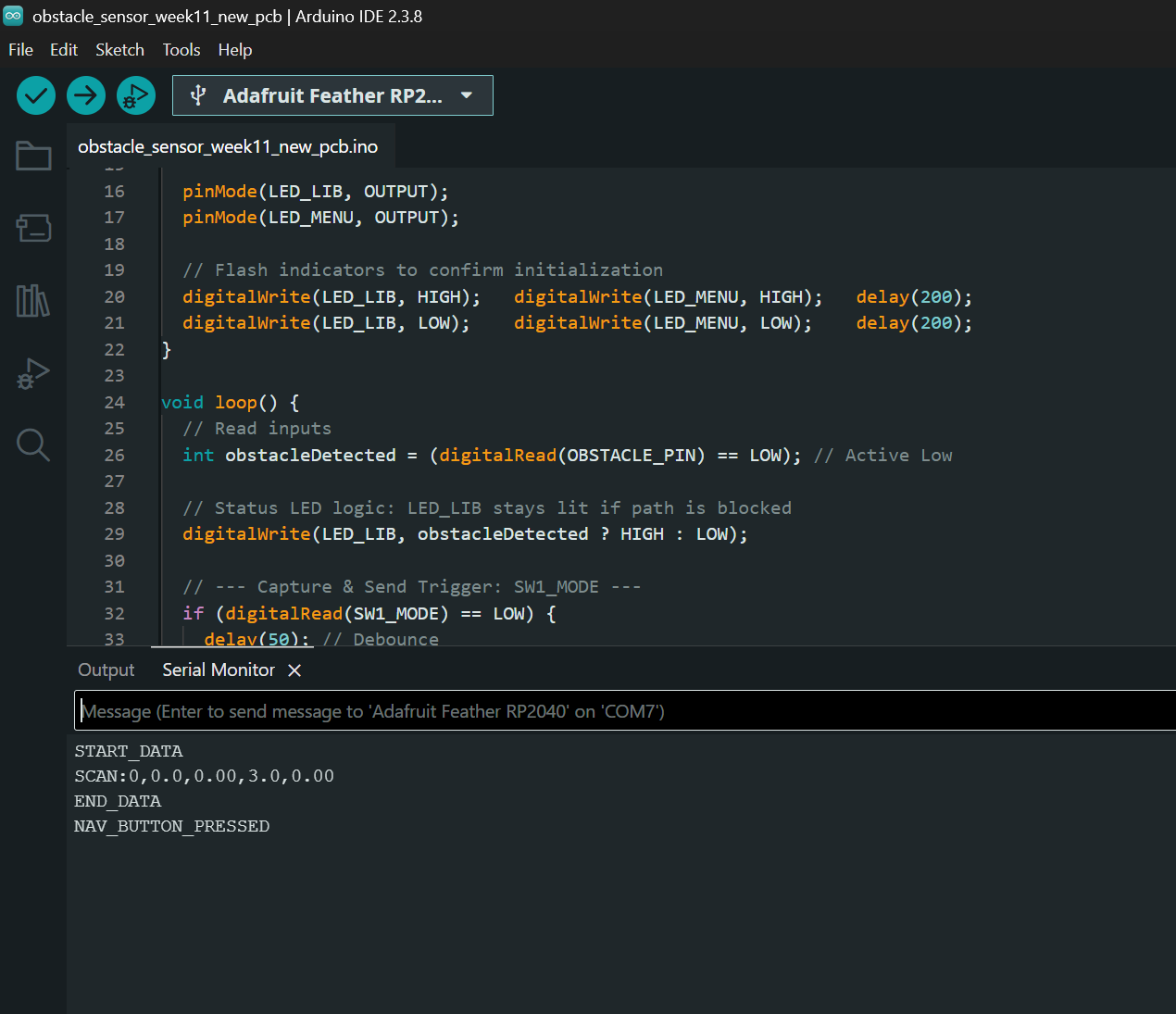
Task: Click the dropdown caret beside board name
Action: point(467,95)
